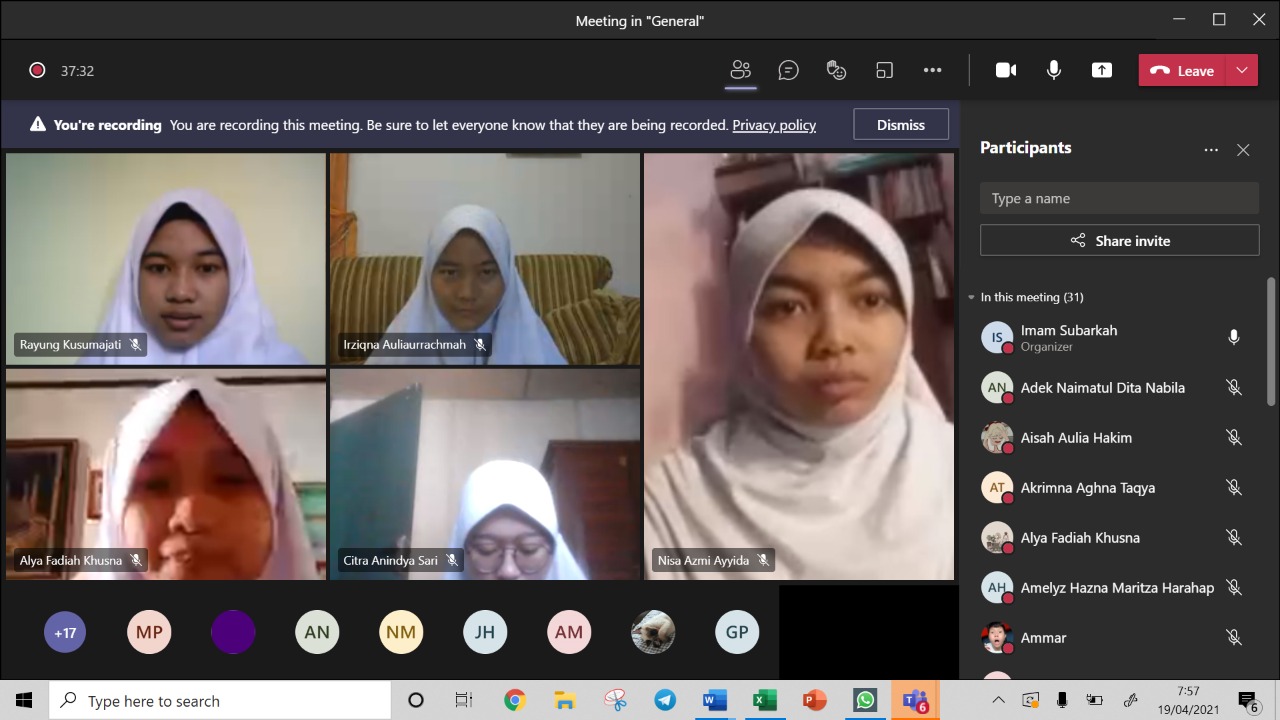This screenshot has height=720, width=1280.
Task: Click the share content tray icon
Action: pyautogui.click(x=1101, y=70)
